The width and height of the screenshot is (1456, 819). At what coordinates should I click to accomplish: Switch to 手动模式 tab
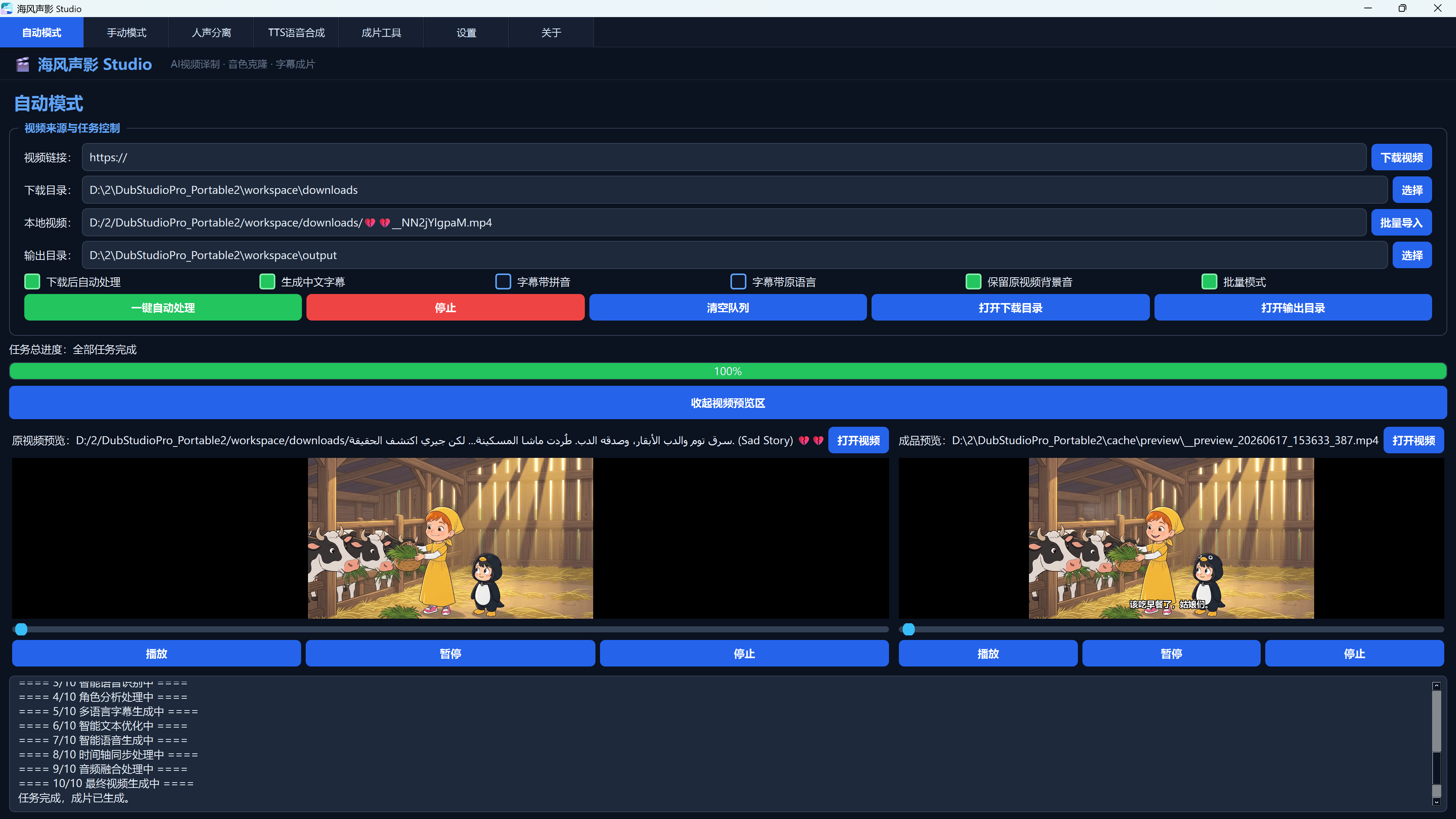click(x=127, y=33)
